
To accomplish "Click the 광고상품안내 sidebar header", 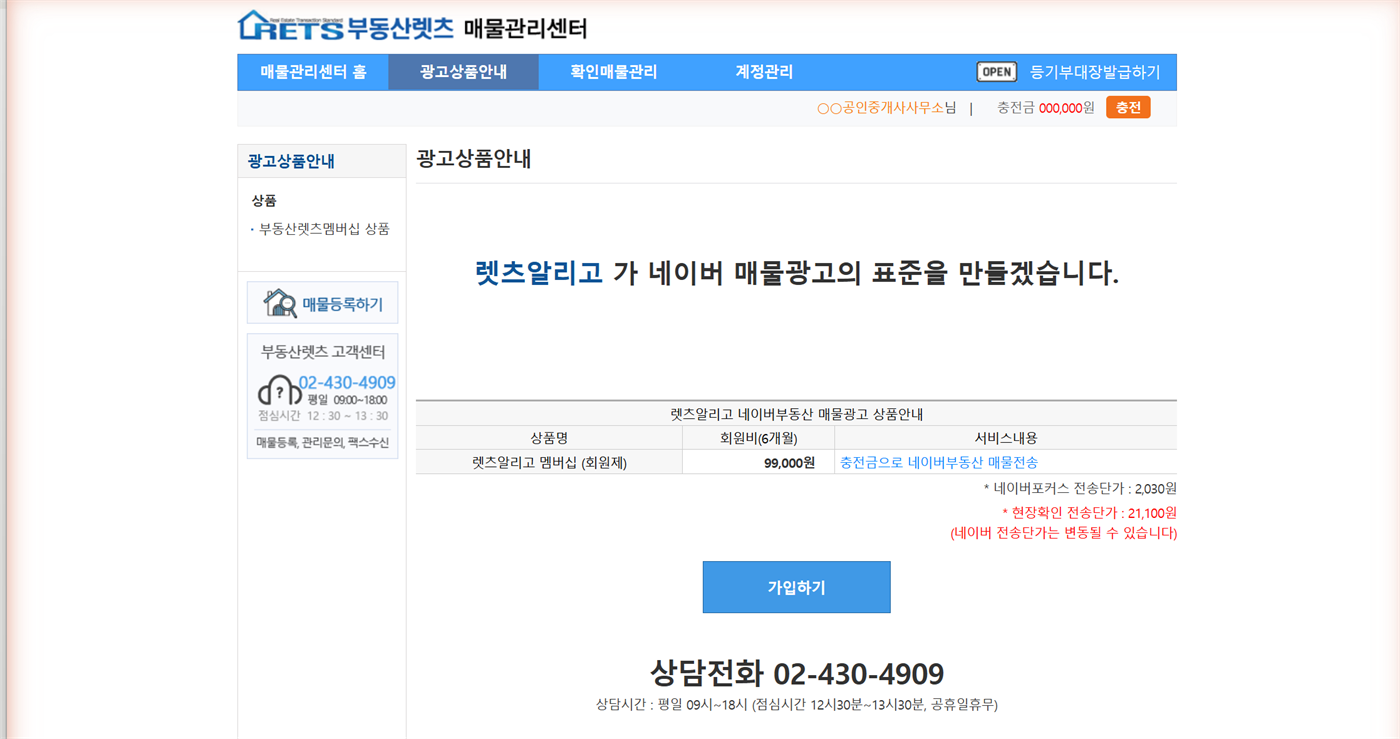I will (x=321, y=161).
